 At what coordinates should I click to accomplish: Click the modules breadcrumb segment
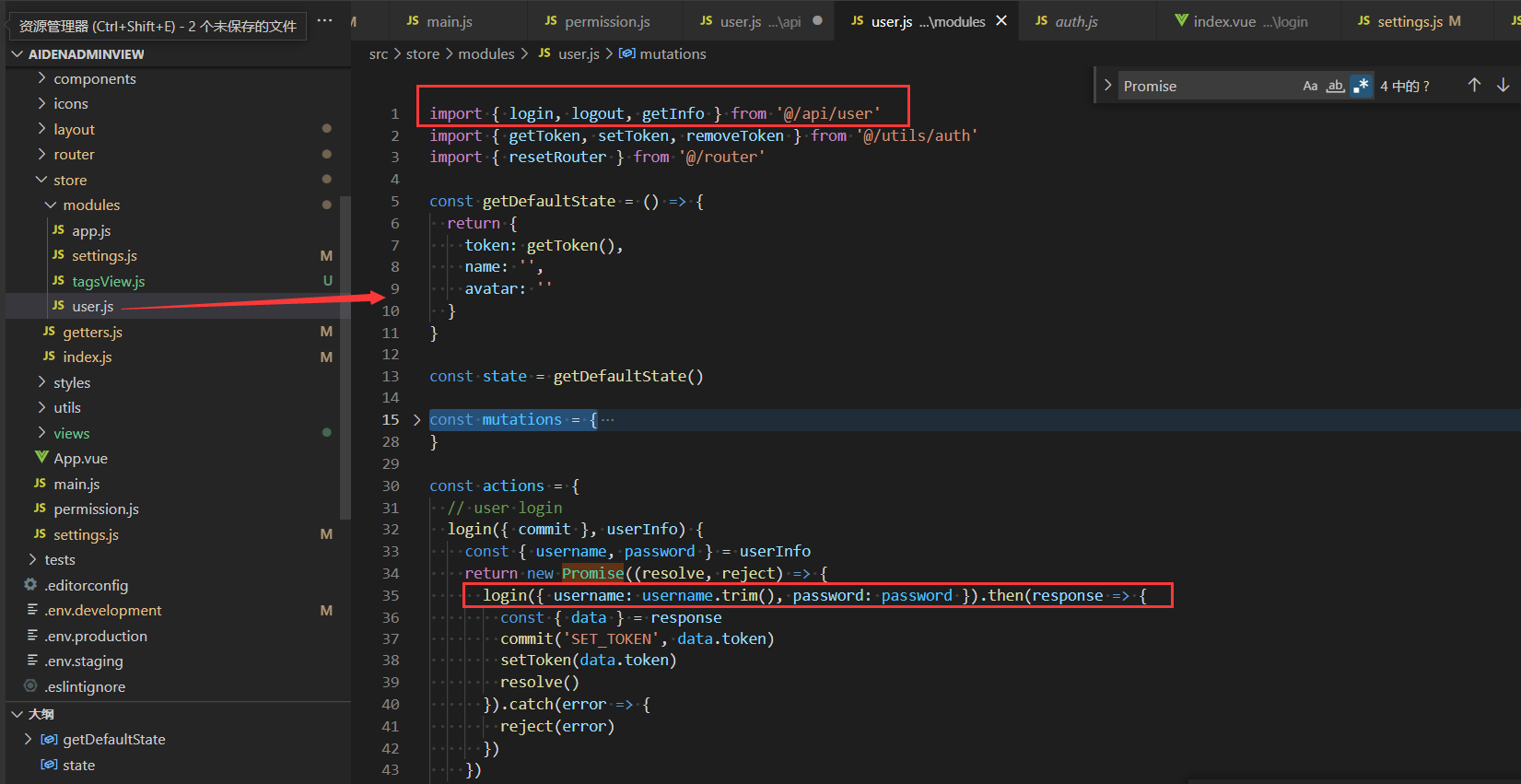click(486, 54)
